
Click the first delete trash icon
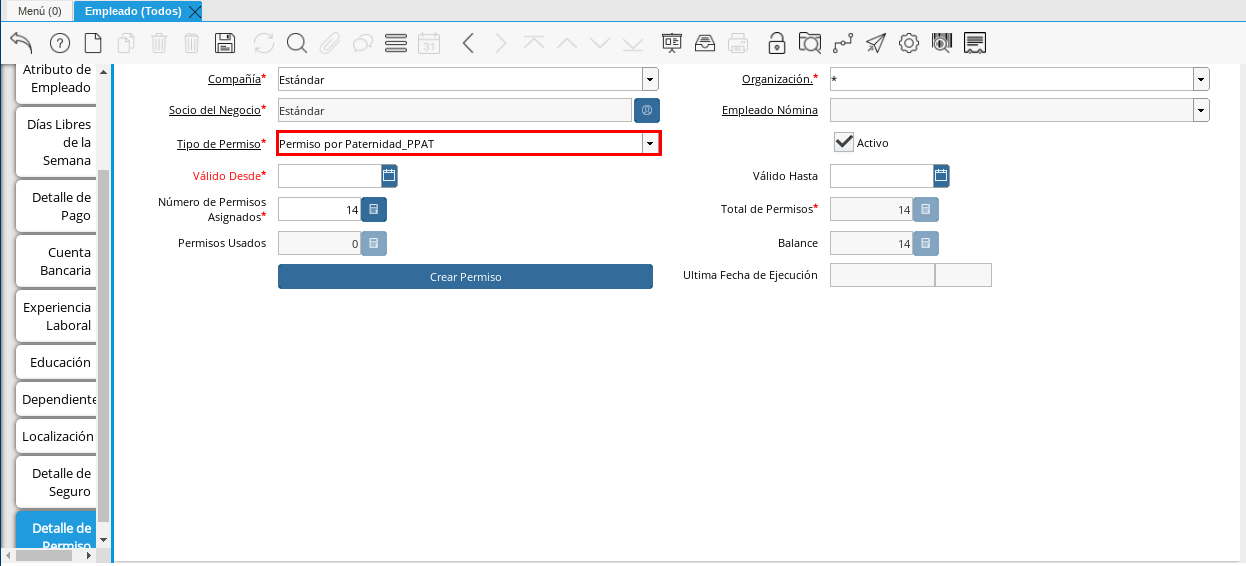(x=159, y=43)
